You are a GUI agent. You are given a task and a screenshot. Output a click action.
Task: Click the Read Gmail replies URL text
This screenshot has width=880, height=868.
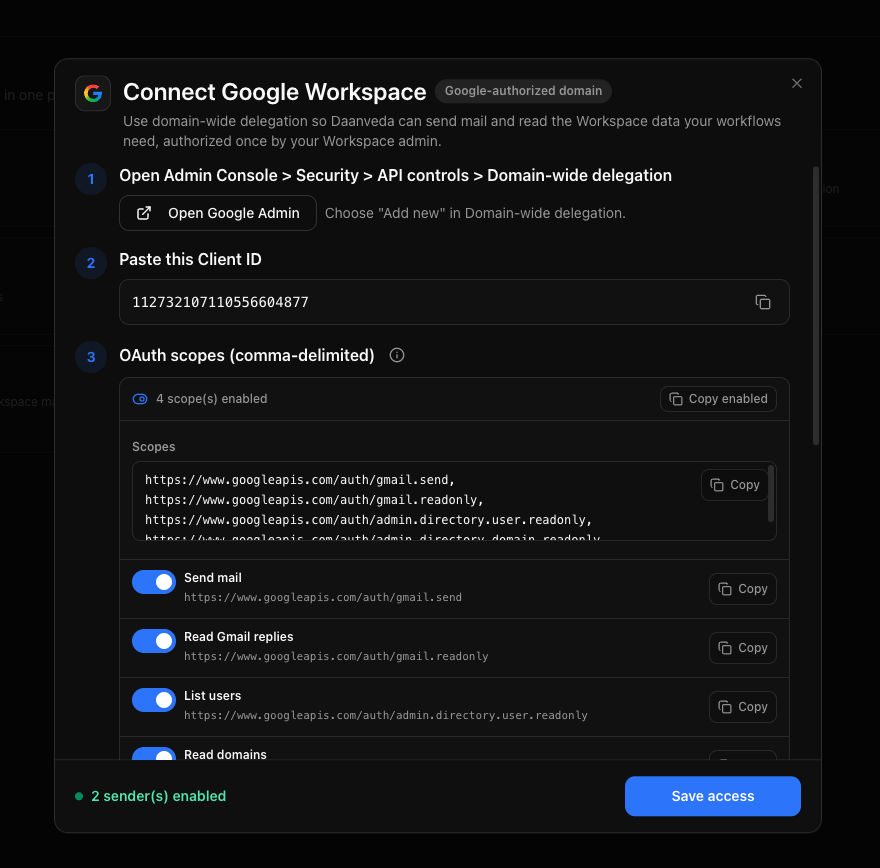[x=336, y=656]
